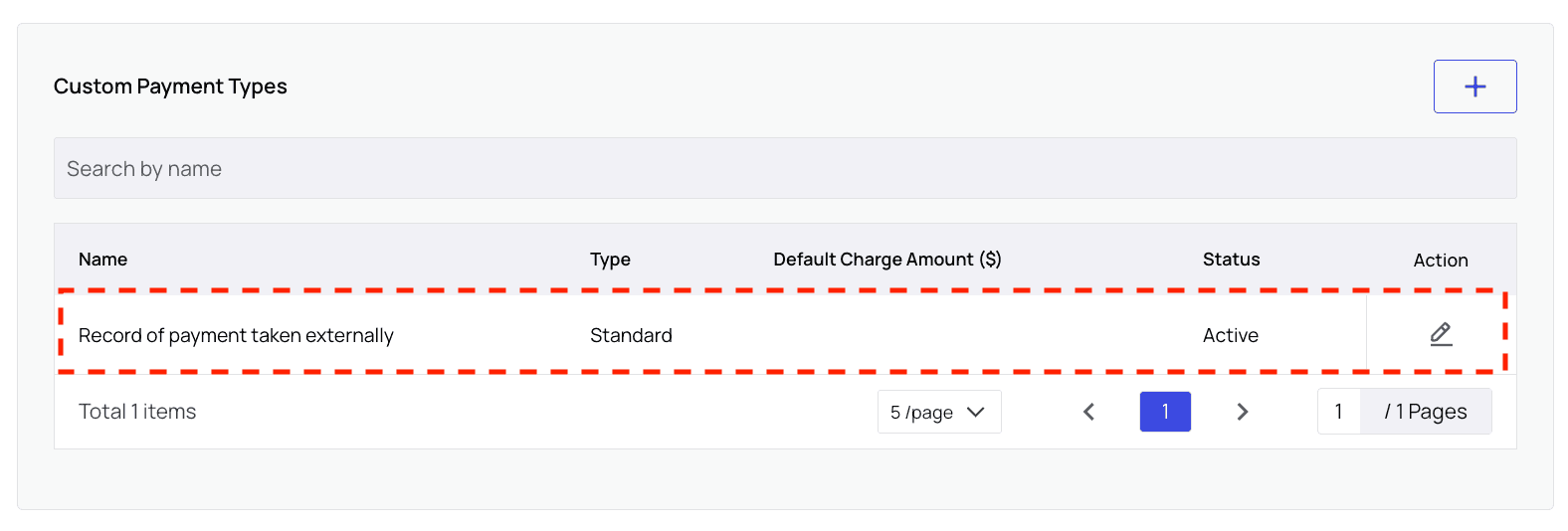The height and width of the screenshot is (531, 1568).
Task: Click the Standard type cell
Action: click(x=631, y=336)
